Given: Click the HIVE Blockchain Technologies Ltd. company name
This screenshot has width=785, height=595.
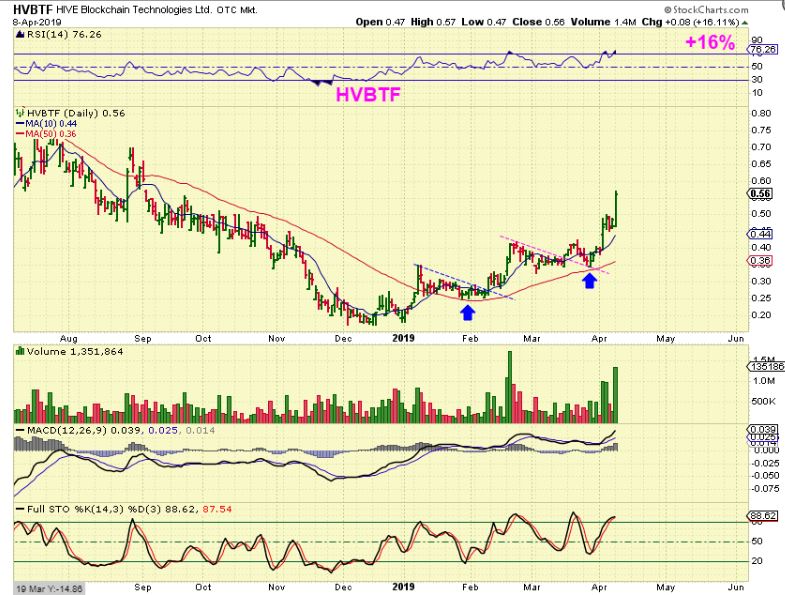Looking at the screenshot, I should coord(134,10).
